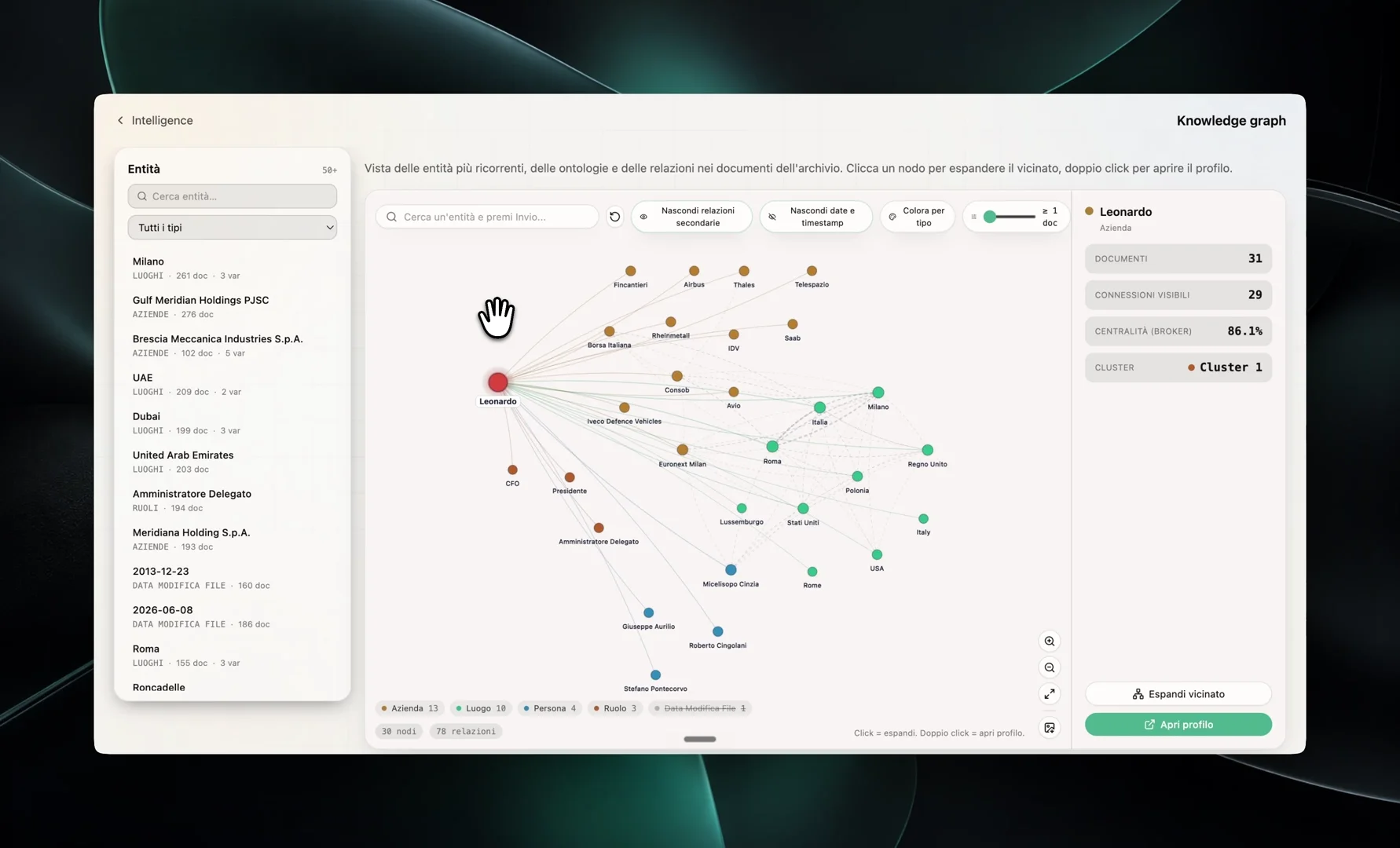Select the Micelisopo Cinzia person node
Screen dimensions: 1400x848
(x=731, y=570)
